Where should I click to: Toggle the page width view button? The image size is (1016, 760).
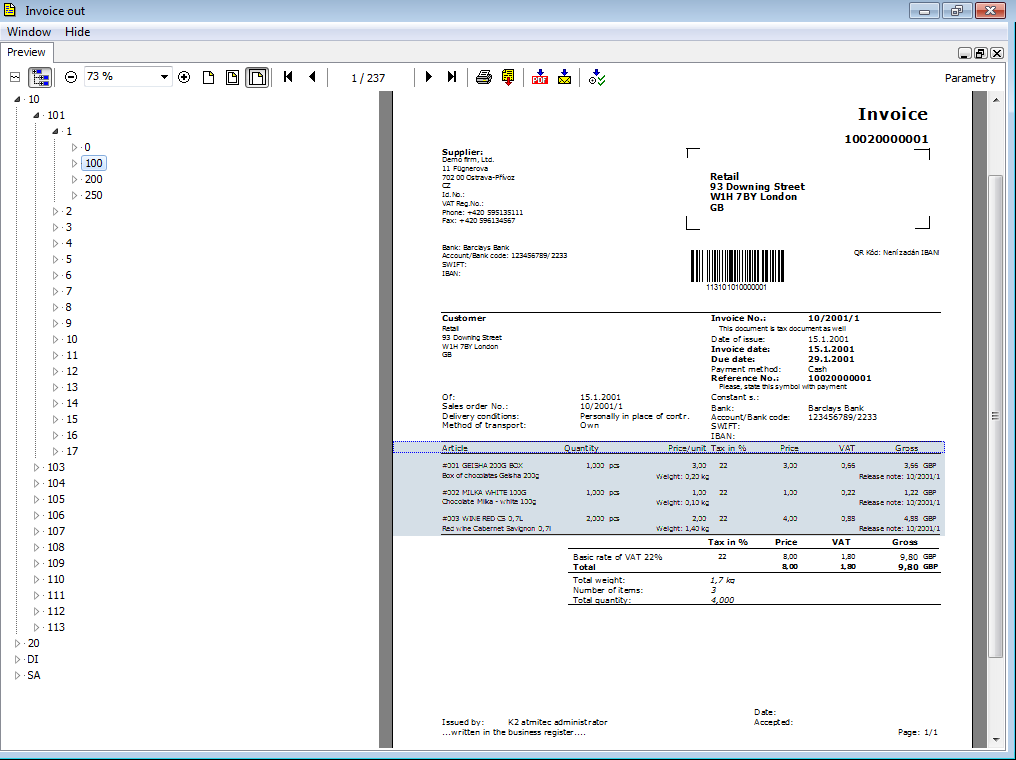pos(232,77)
